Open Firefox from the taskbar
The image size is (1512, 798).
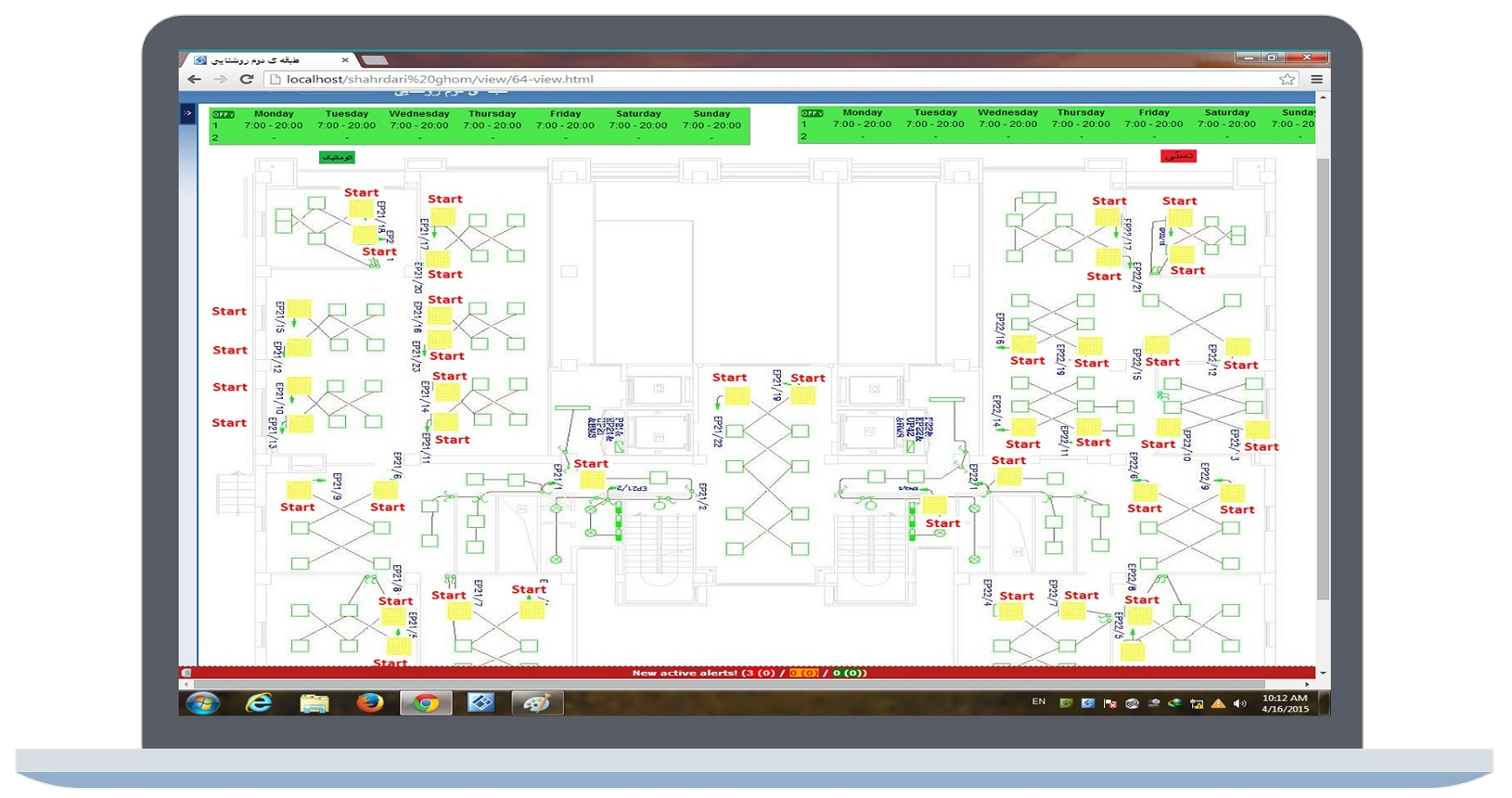(x=370, y=703)
